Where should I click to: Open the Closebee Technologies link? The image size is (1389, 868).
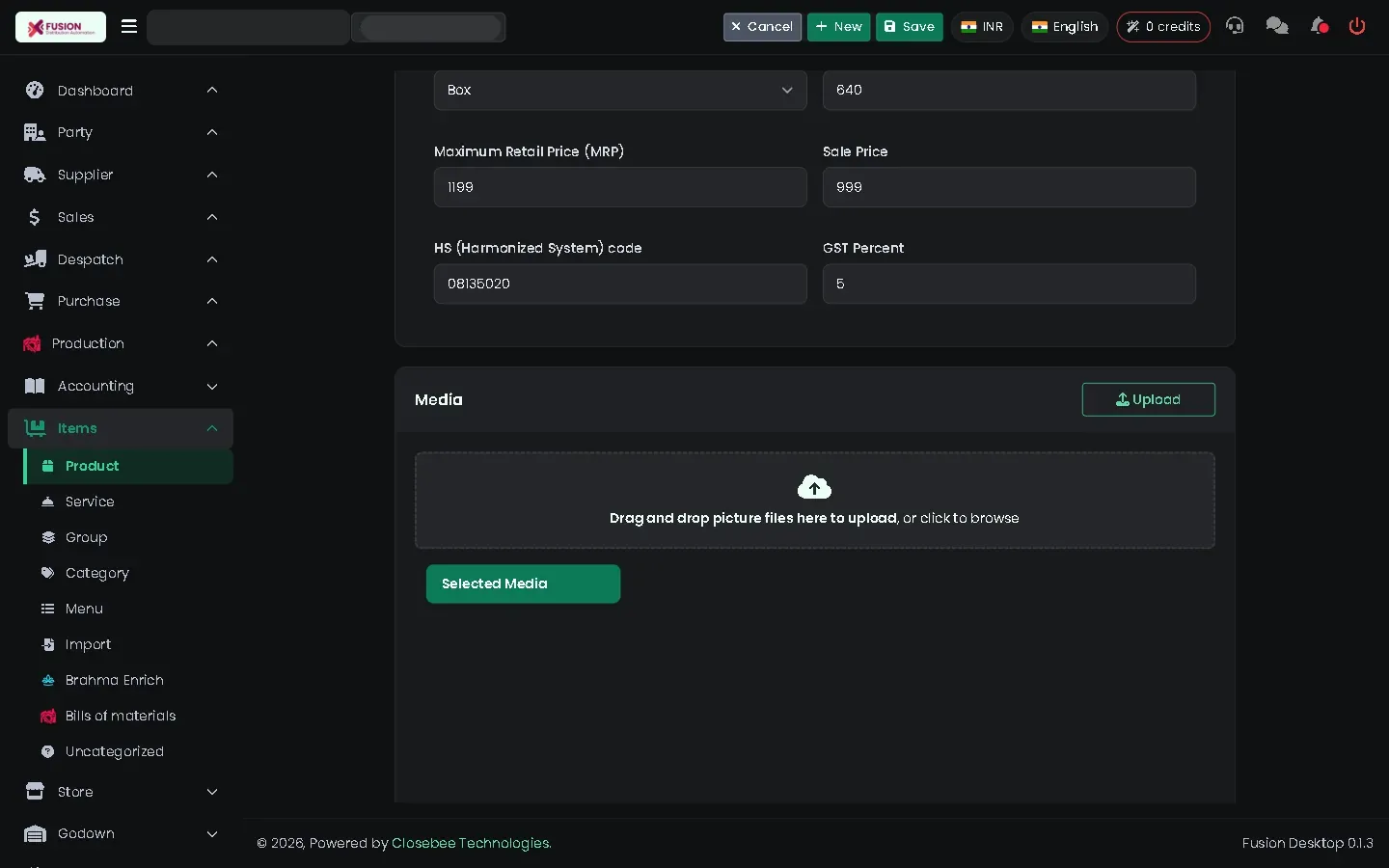click(471, 843)
